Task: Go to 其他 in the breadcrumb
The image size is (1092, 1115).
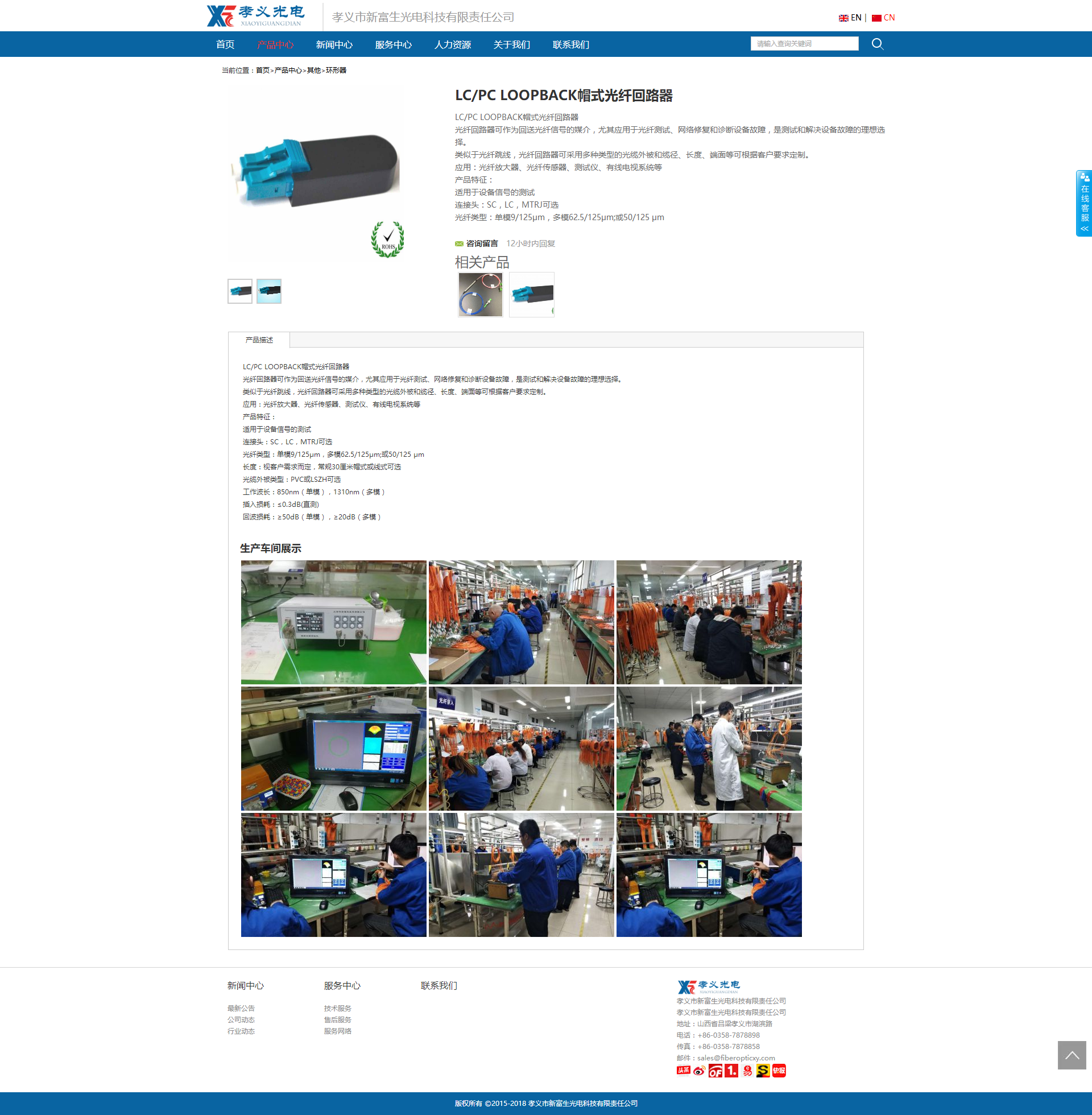Action: point(314,70)
